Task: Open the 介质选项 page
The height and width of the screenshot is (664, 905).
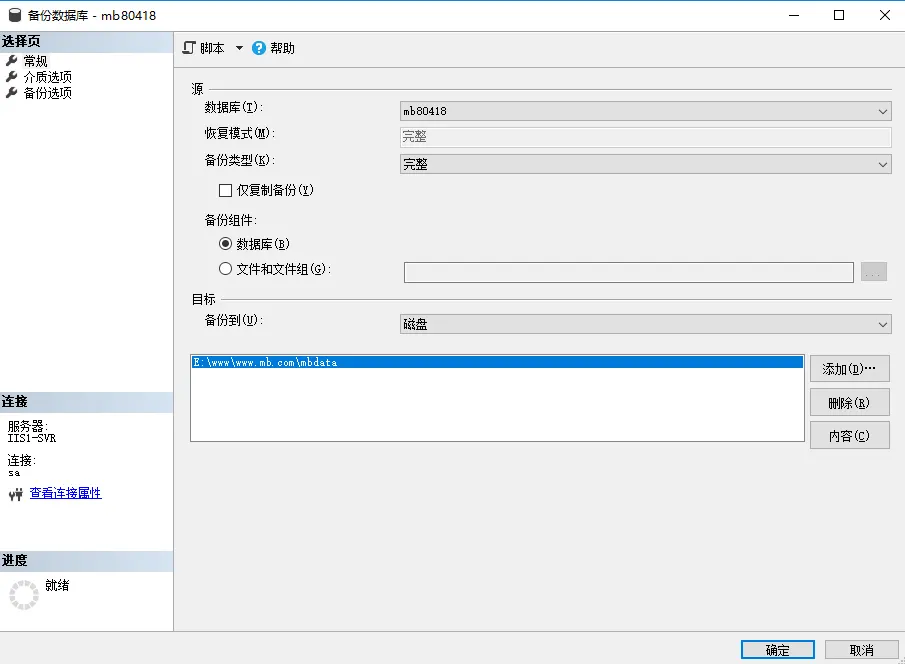Action: click(x=47, y=77)
